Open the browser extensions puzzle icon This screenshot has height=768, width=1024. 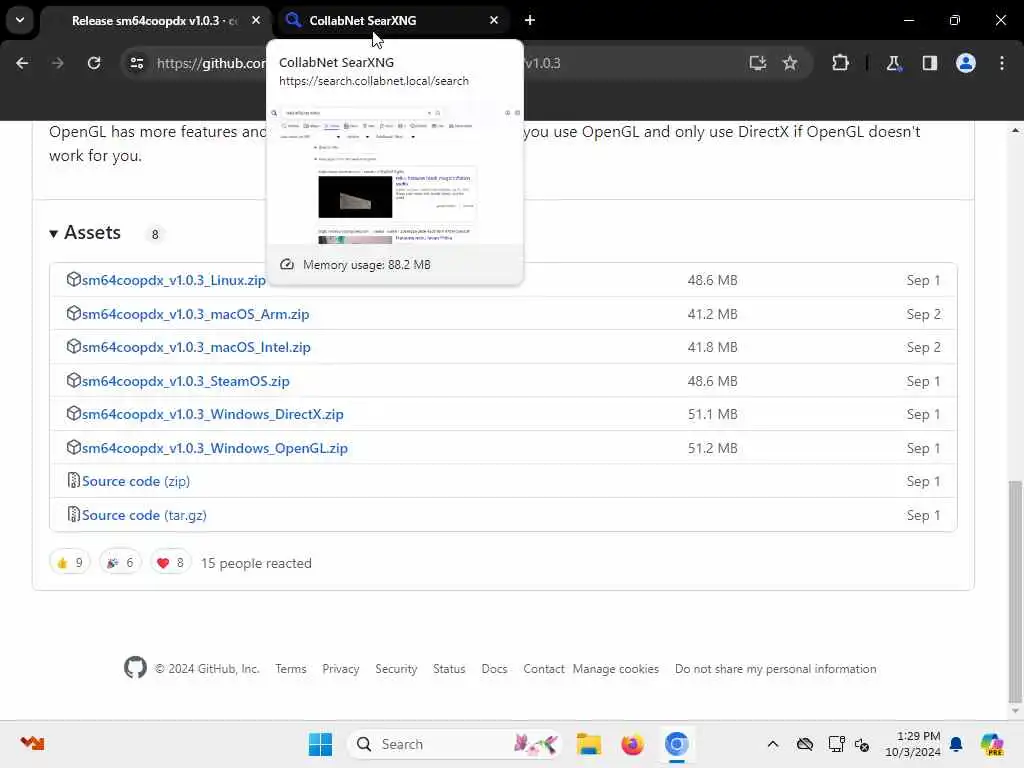click(840, 63)
